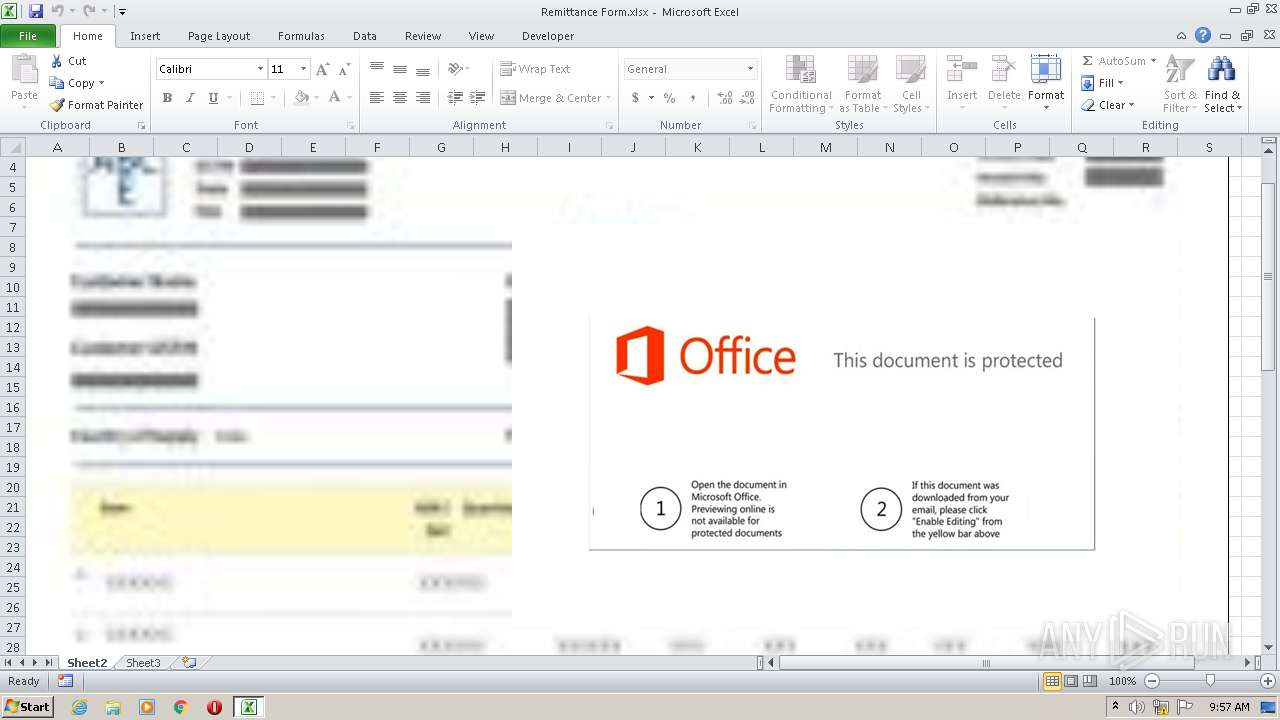Click the Windows Start button

(x=28, y=707)
